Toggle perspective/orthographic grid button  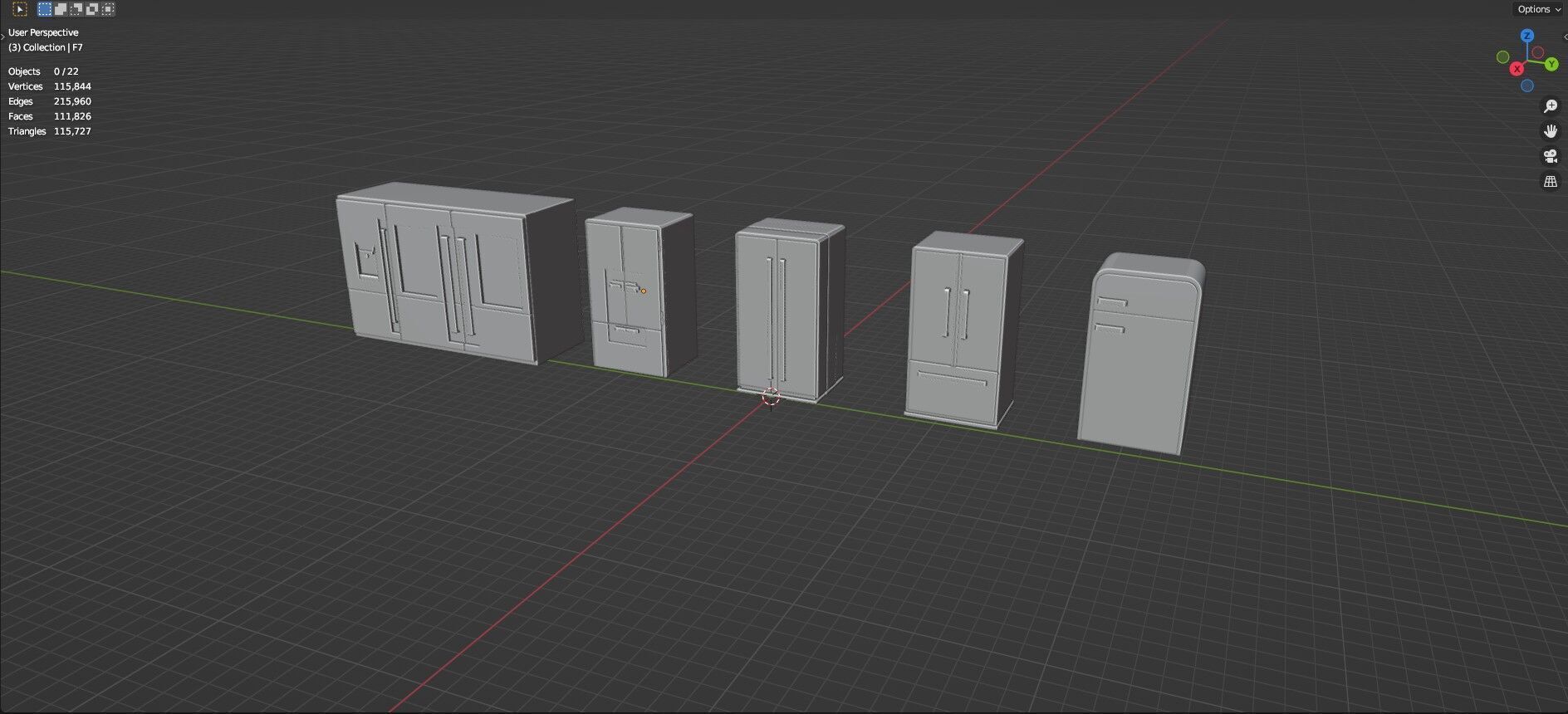click(x=1550, y=181)
